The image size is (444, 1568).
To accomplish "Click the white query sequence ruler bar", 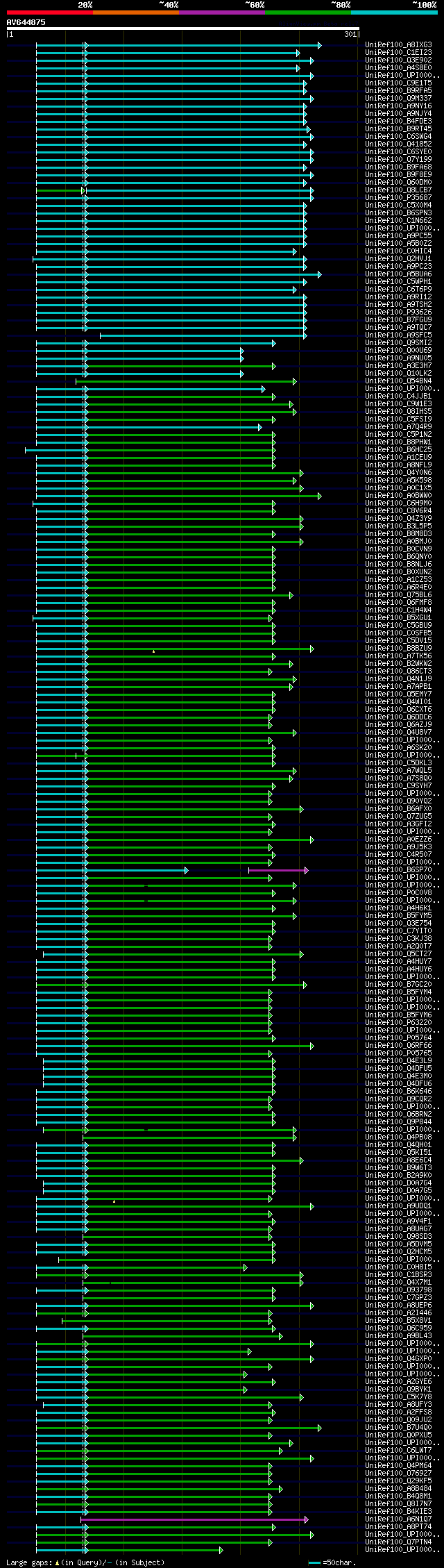I will (x=182, y=28).
